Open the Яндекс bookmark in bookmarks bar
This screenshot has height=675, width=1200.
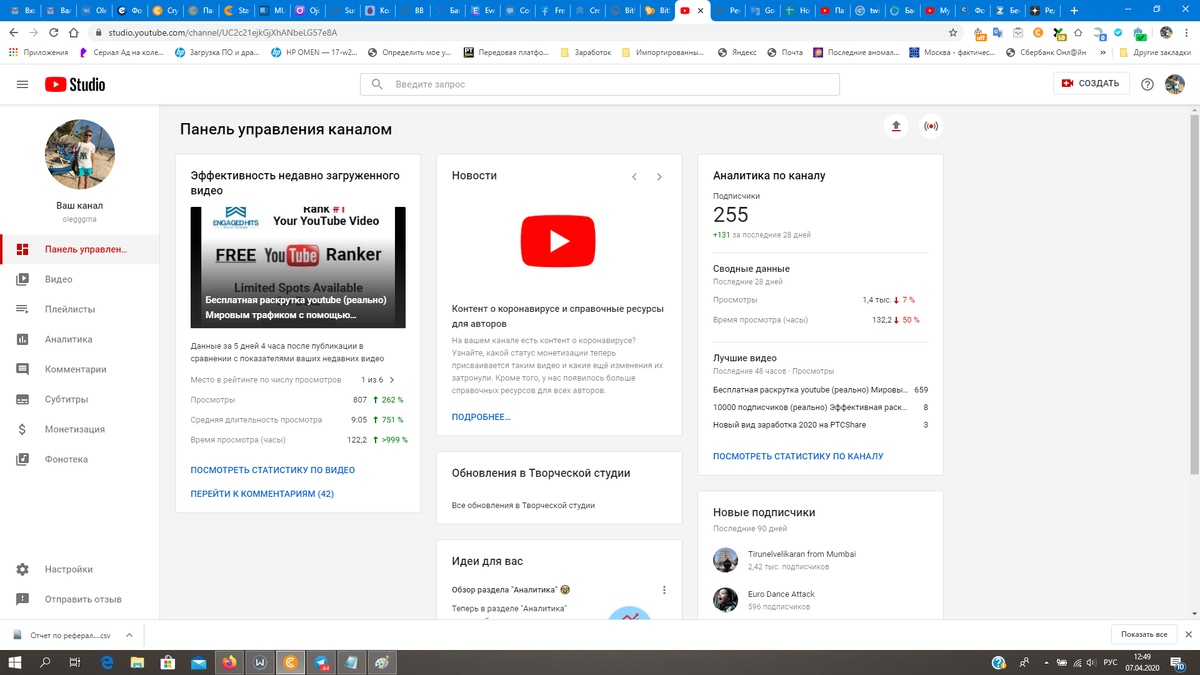pyautogui.click(x=736, y=52)
